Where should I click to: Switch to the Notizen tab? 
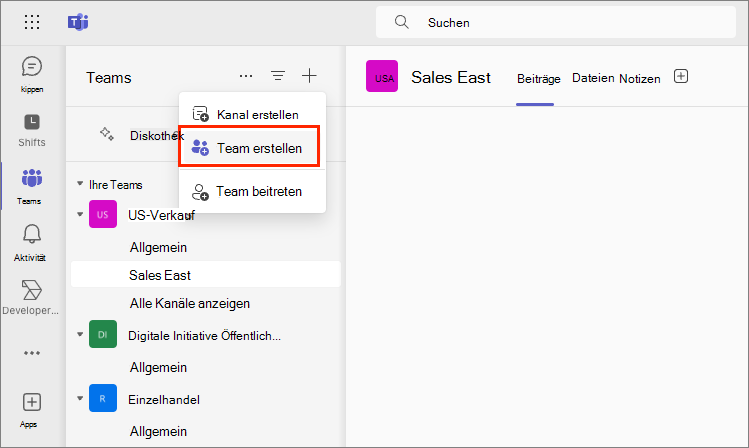[x=640, y=78]
